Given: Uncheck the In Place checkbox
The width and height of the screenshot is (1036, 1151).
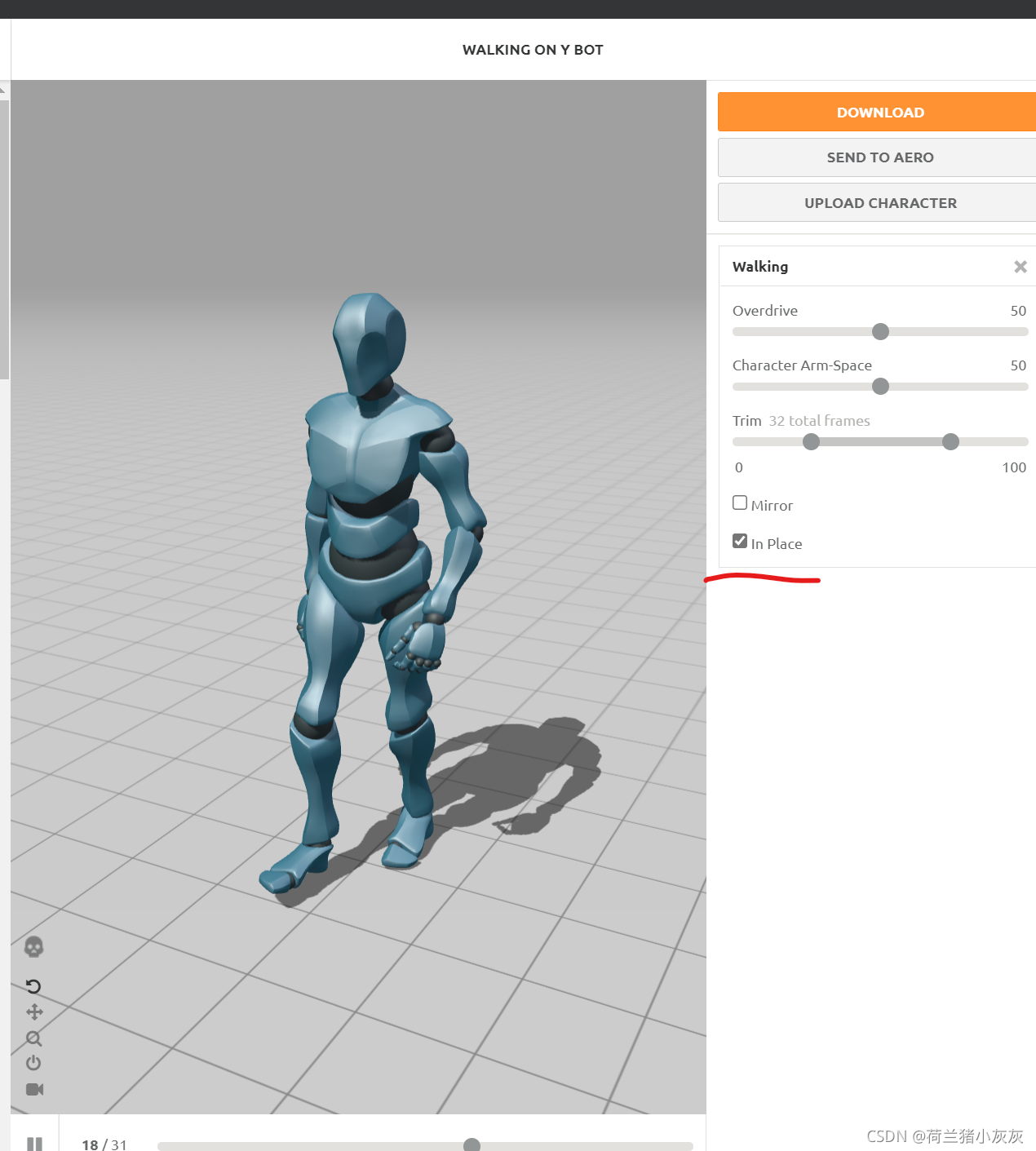Looking at the screenshot, I should pos(740,541).
